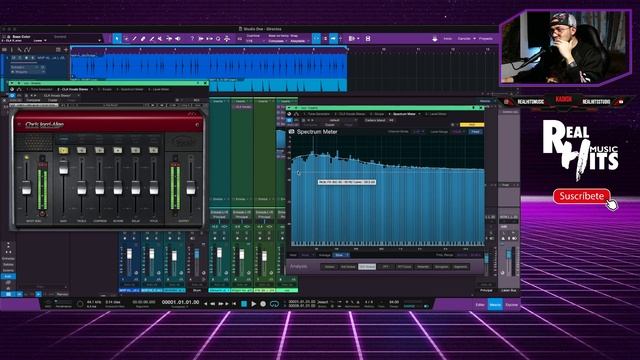The image size is (640, 360).
Task: Open the Slow average speed dropdown
Action: [341, 255]
